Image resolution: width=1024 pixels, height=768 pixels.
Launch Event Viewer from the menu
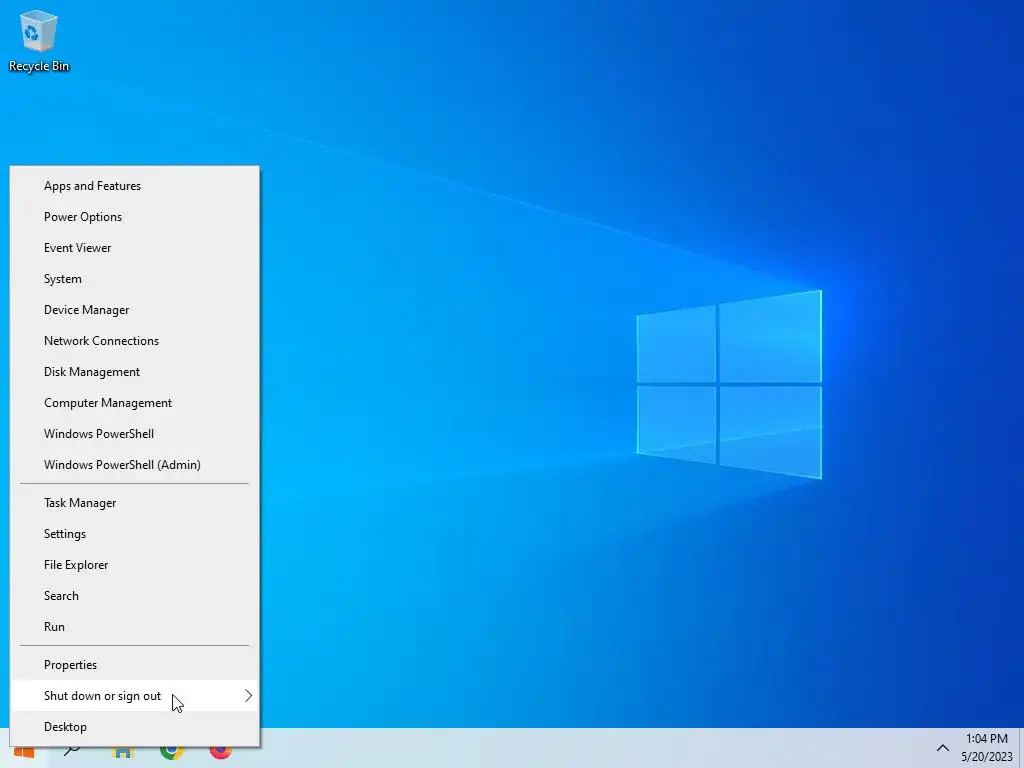pyautogui.click(x=135, y=248)
